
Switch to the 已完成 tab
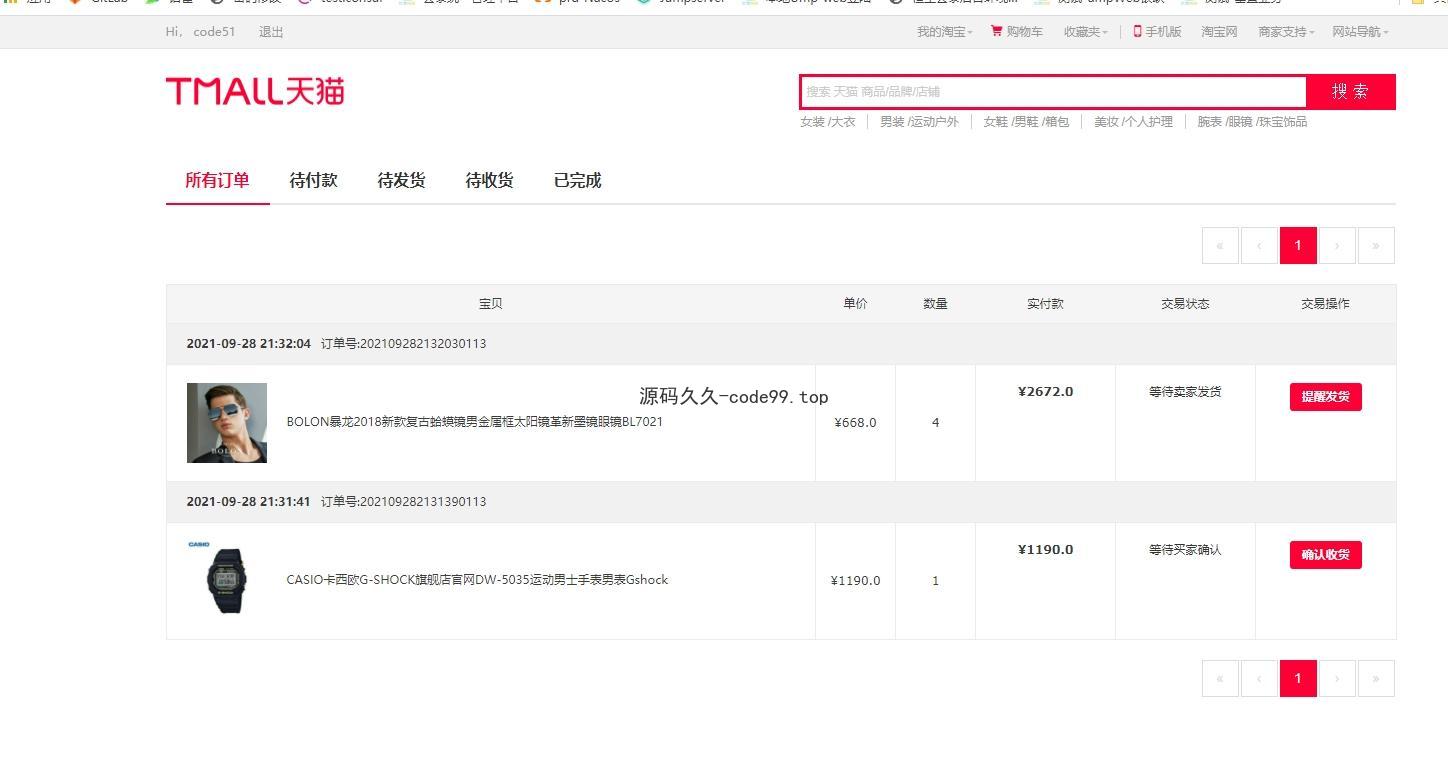pyautogui.click(x=577, y=181)
